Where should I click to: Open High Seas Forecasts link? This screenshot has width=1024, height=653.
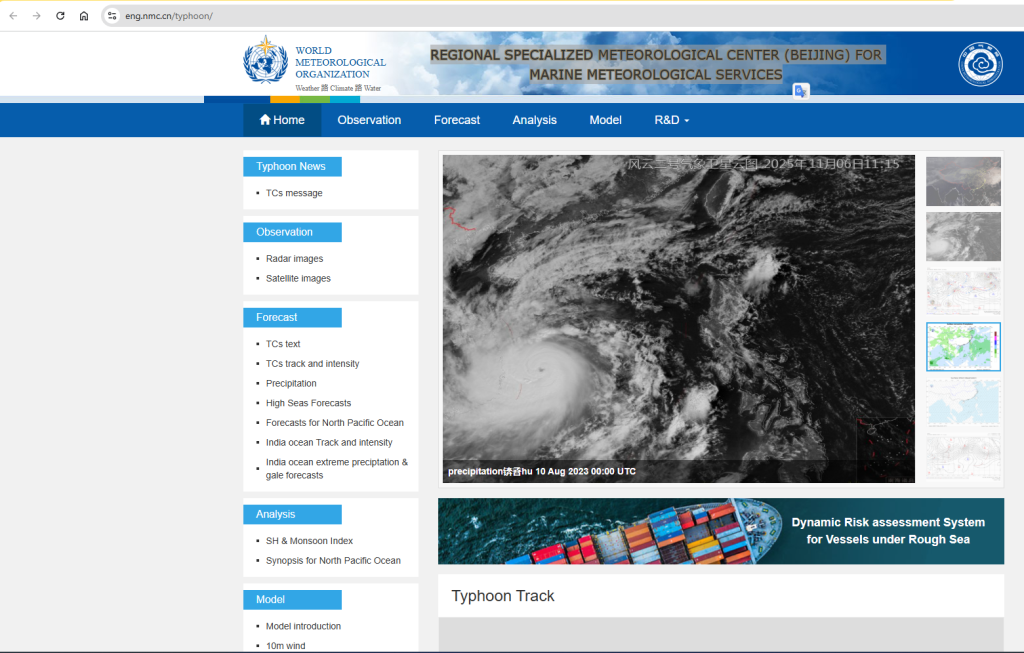click(x=308, y=403)
